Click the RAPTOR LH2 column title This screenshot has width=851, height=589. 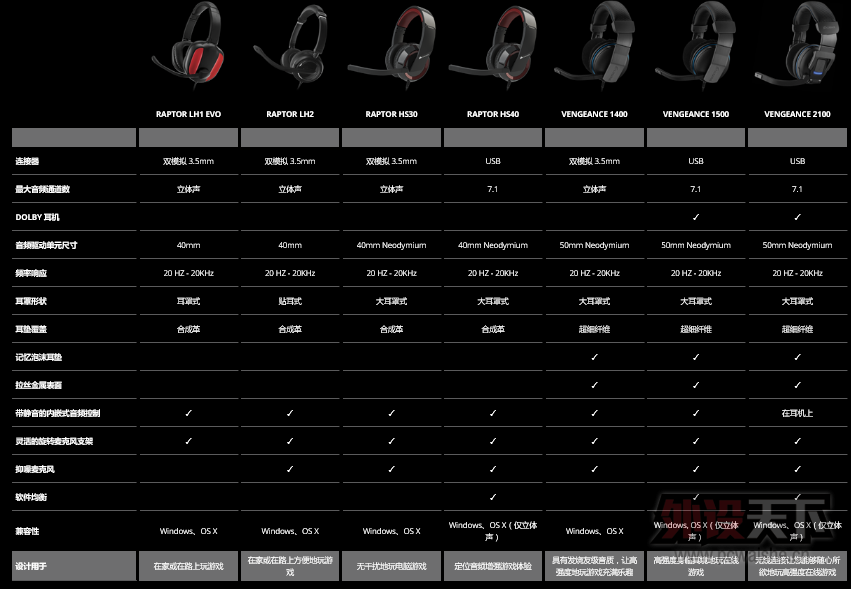[x=290, y=115]
